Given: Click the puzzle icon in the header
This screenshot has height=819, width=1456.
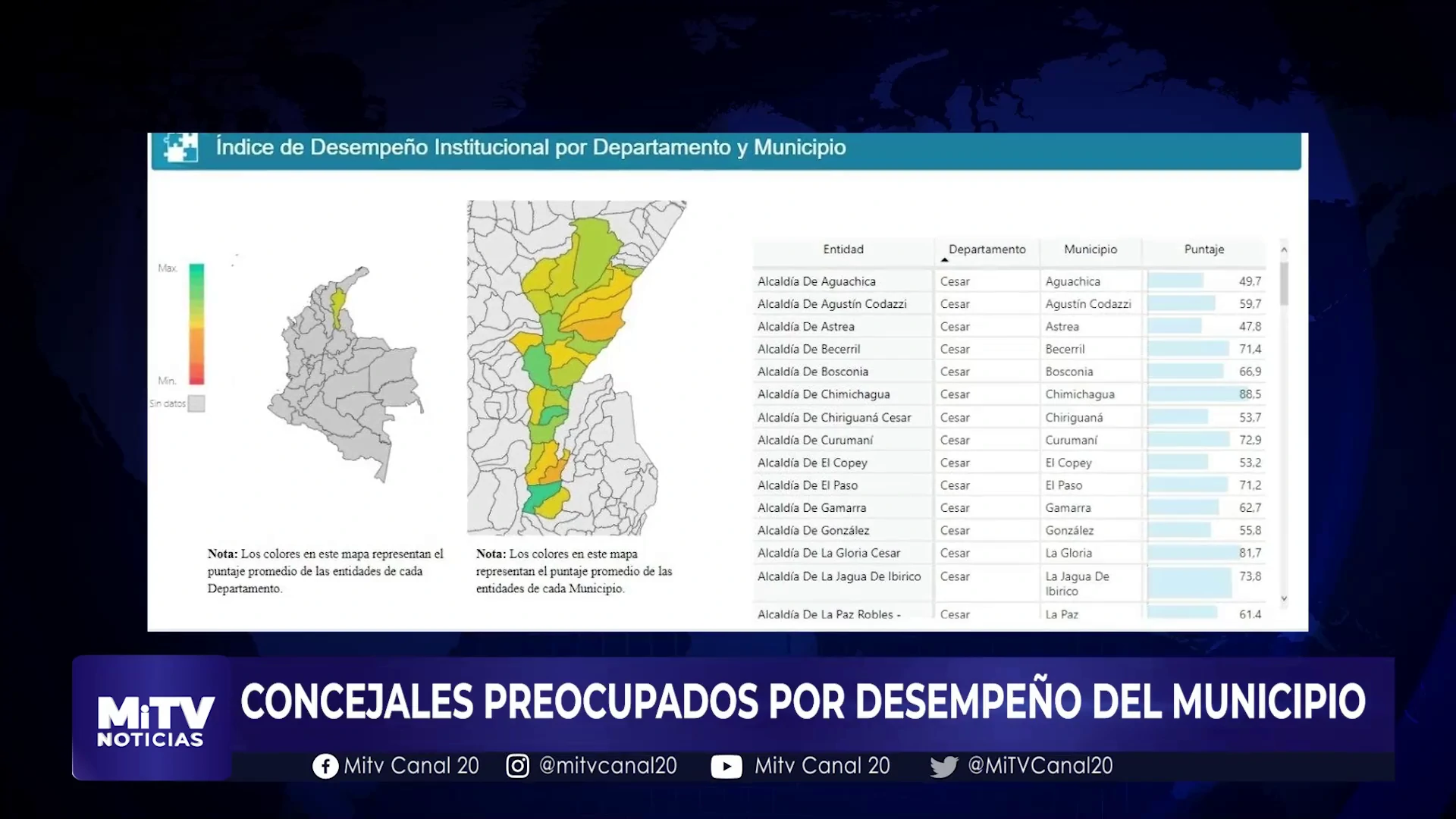Looking at the screenshot, I should 180,147.
